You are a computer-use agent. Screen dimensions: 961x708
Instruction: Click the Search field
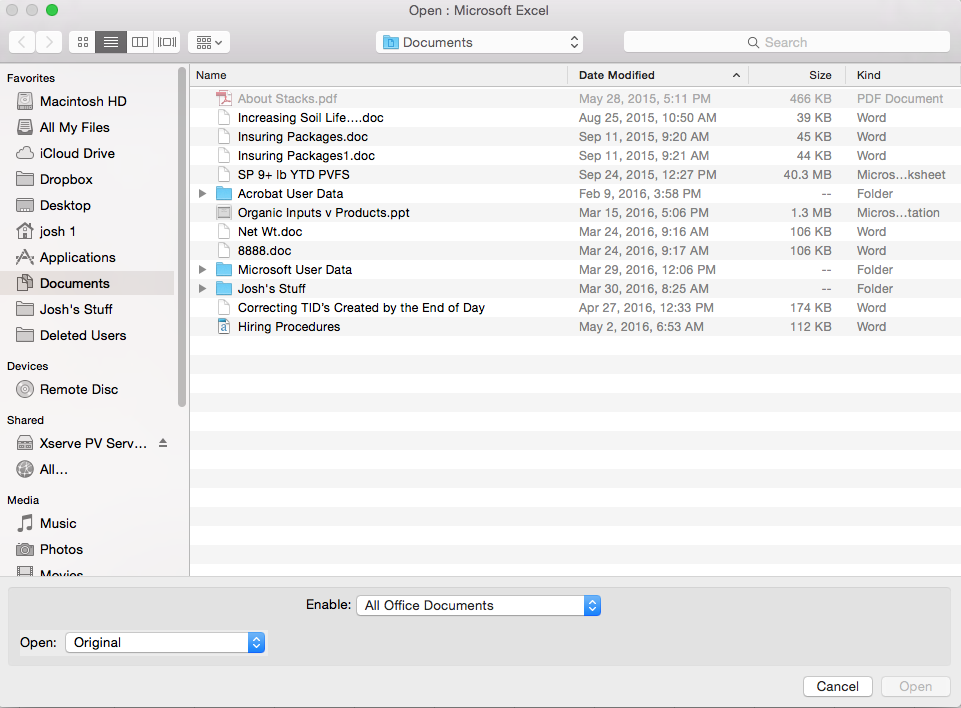click(787, 42)
